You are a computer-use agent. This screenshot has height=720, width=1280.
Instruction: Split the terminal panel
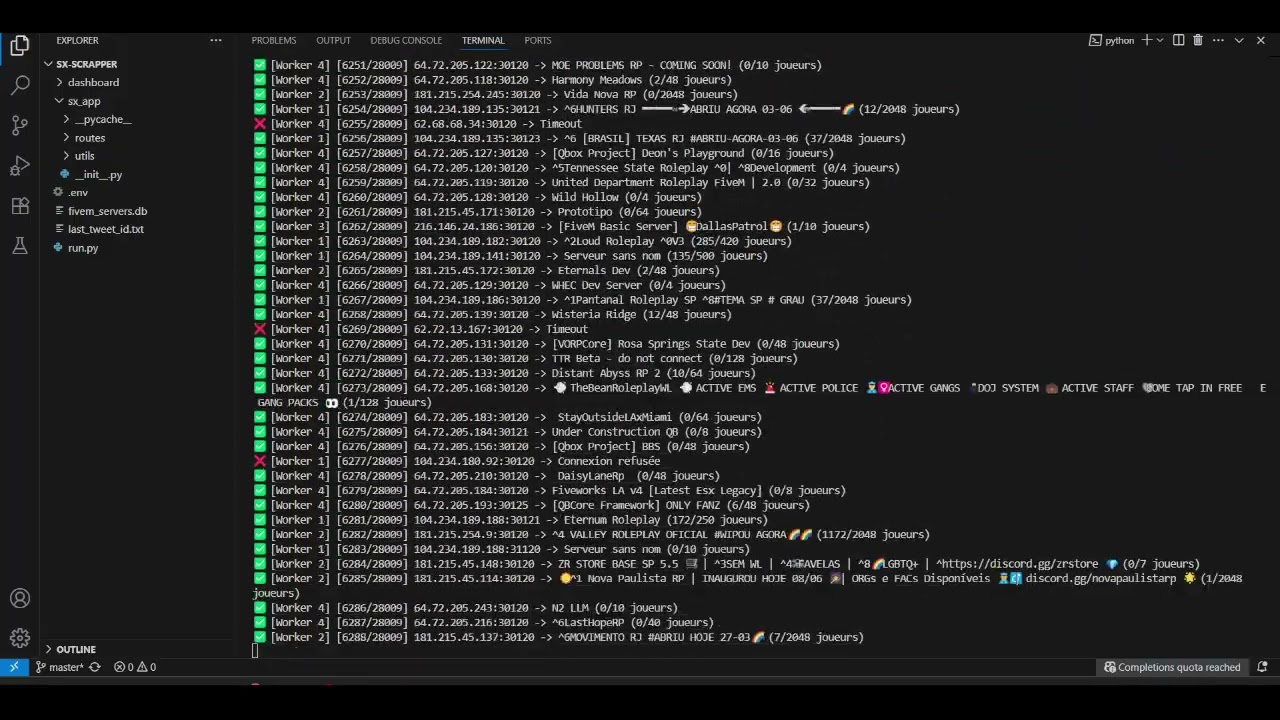click(x=1178, y=40)
